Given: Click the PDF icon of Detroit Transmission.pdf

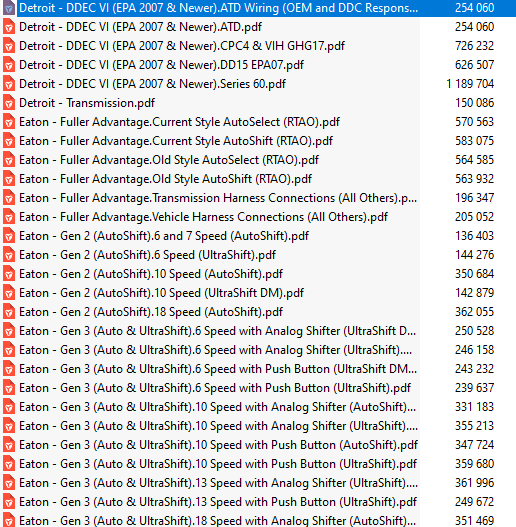Looking at the screenshot, I should [x=9, y=103].
